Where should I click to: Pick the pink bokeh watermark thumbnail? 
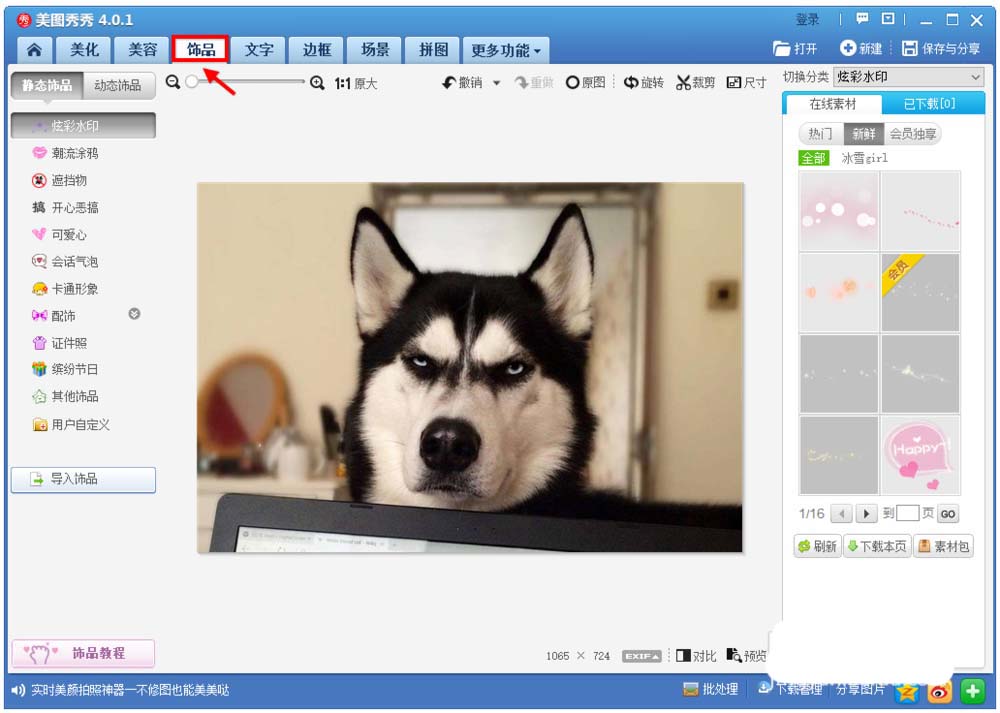[839, 211]
